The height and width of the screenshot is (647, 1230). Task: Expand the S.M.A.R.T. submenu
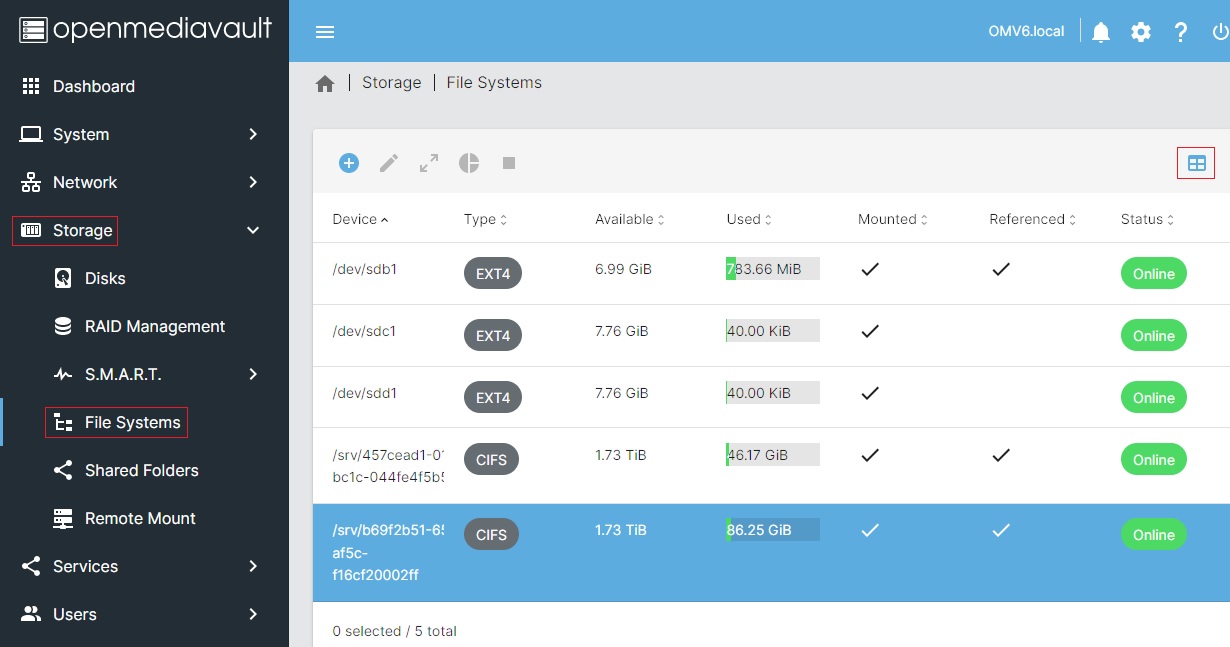tap(253, 374)
